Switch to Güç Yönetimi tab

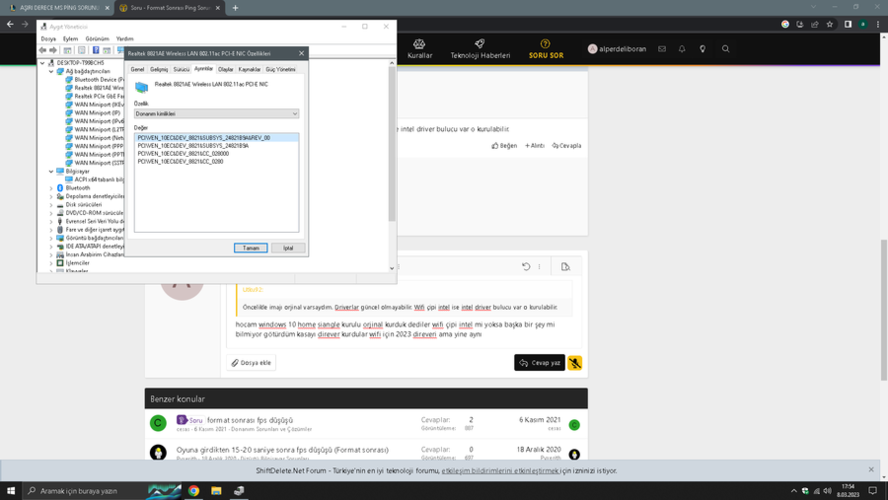[x=280, y=69]
